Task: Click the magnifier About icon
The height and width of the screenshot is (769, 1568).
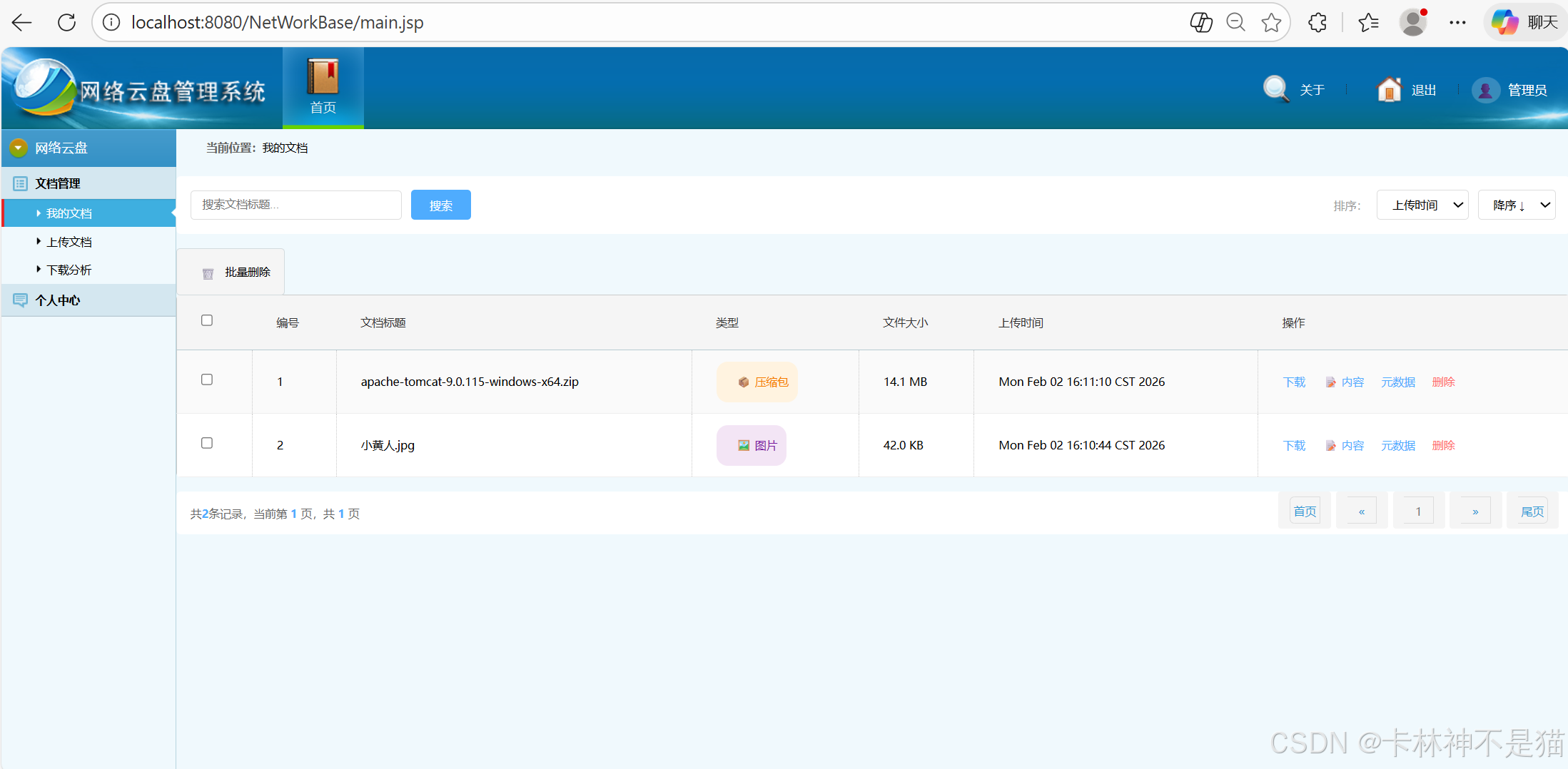Action: point(1275,89)
